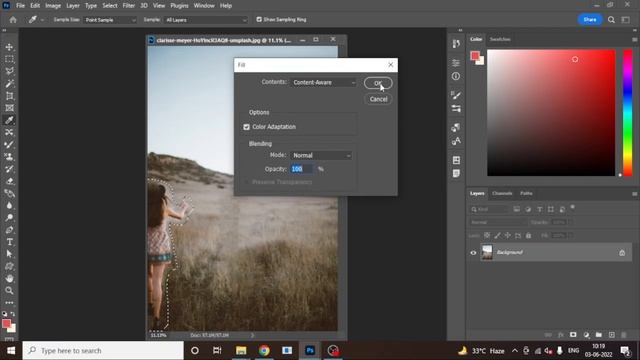Screen dimensions: 640x360
Task: Open the Color panel flyout menu
Action: pos(634,40)
